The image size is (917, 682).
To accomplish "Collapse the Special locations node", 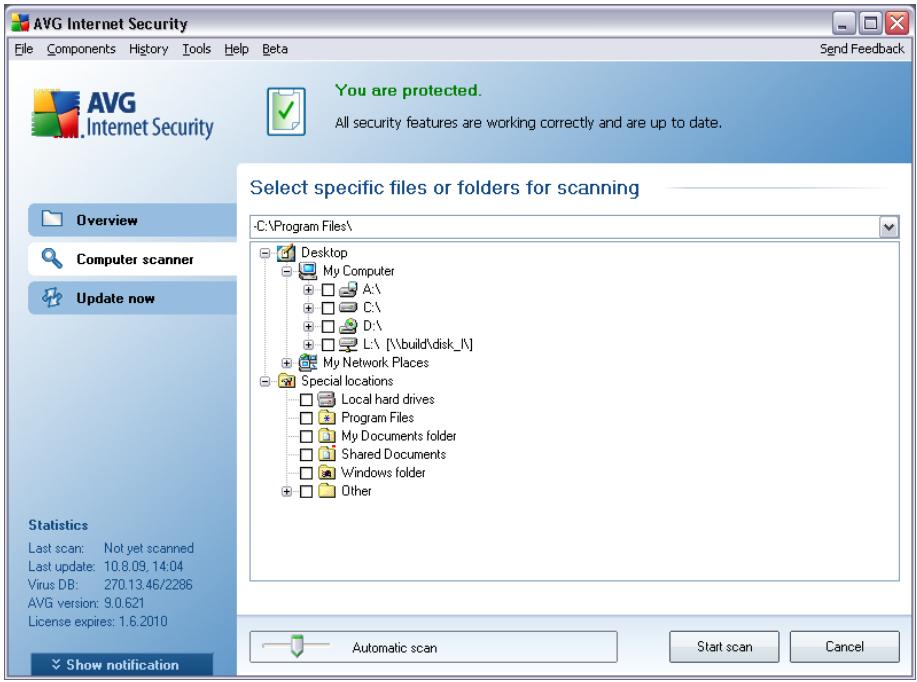I will pyautogui.click(x=265, y=381).
